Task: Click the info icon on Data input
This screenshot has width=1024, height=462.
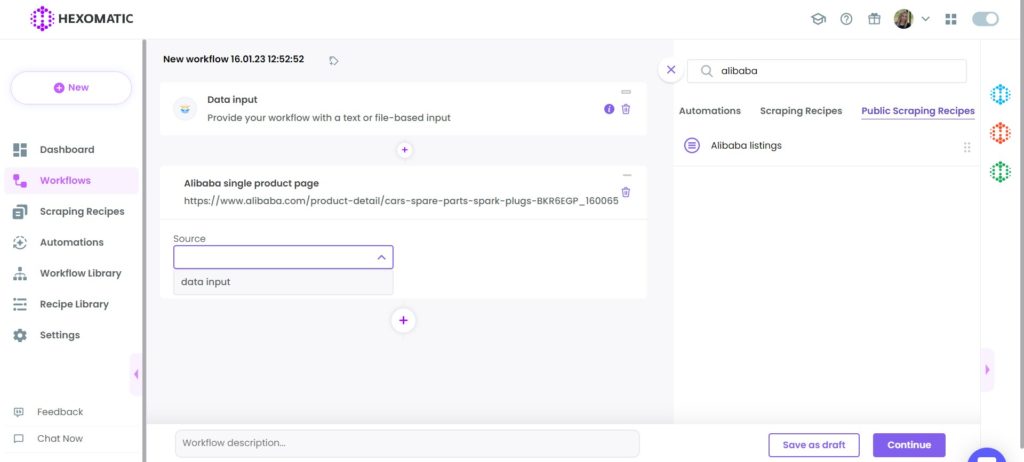Action: (x=609, y=109)
